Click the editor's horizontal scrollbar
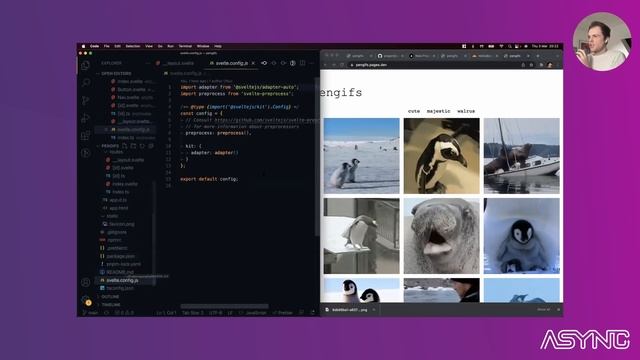The image size is (640, 360). click(224, 306)
